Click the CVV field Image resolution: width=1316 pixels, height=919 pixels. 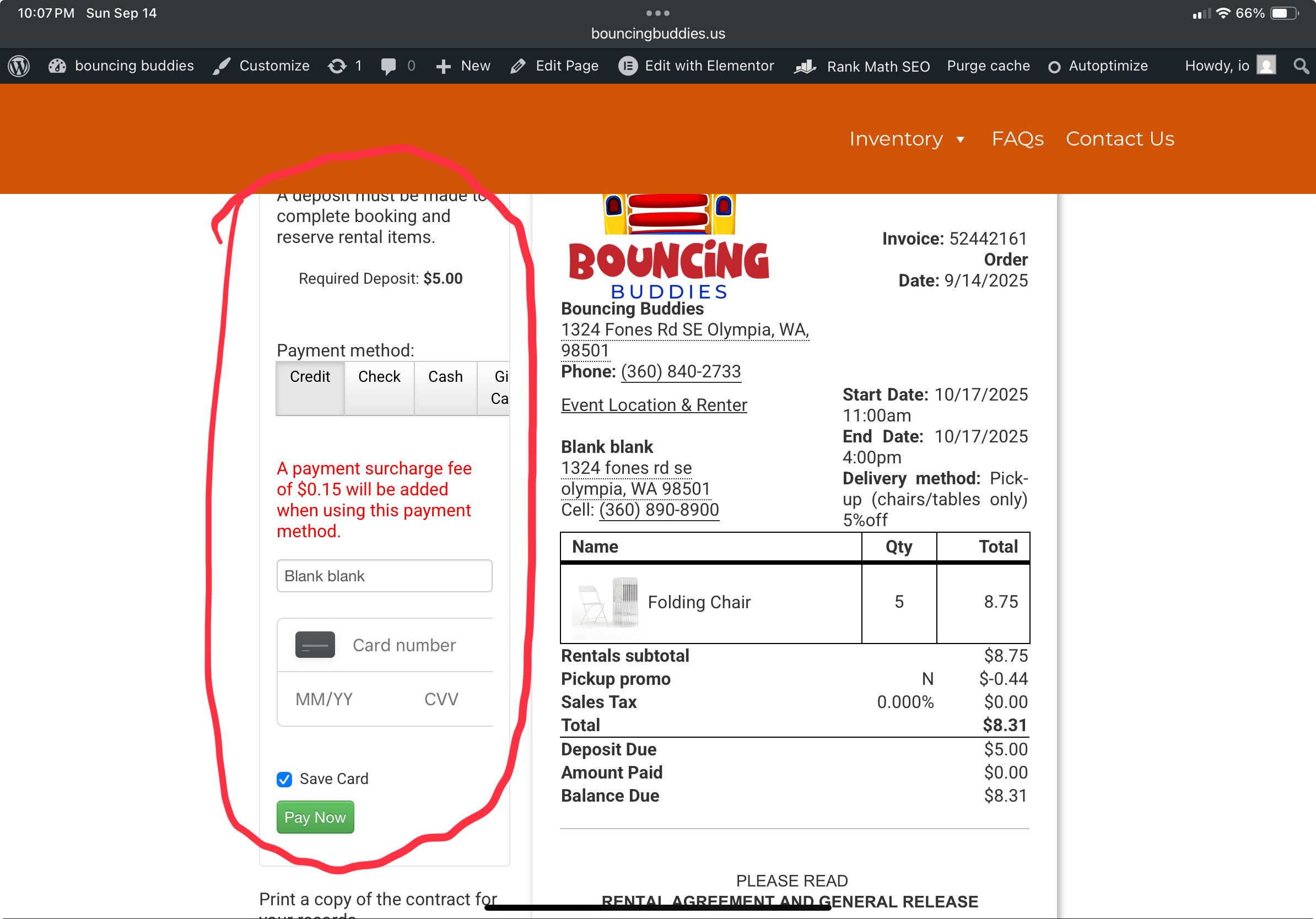pyautogui.click(x=441, y=699)
